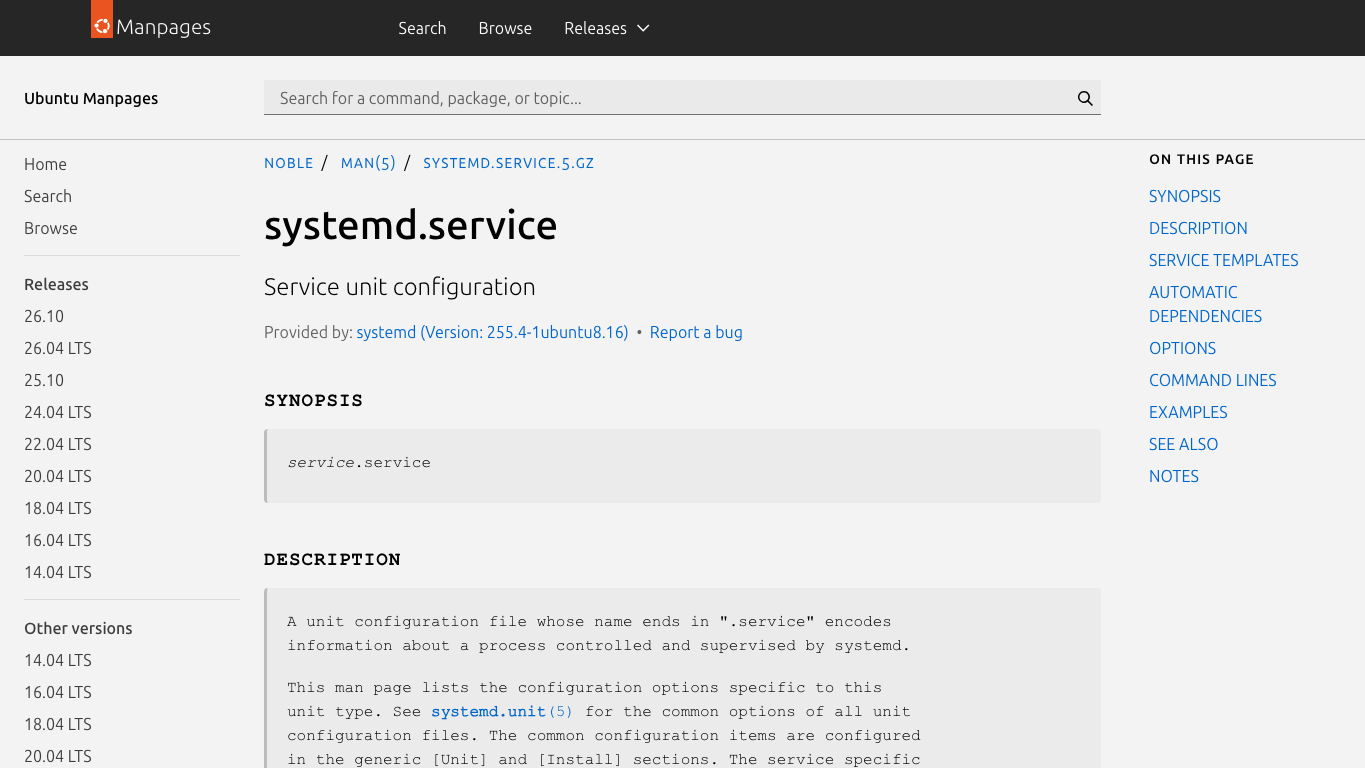Jump to AUTOMATIC DEPENDENCIES section
This screenshot has width=1365, height=768.
click(x=1205, y=304)
